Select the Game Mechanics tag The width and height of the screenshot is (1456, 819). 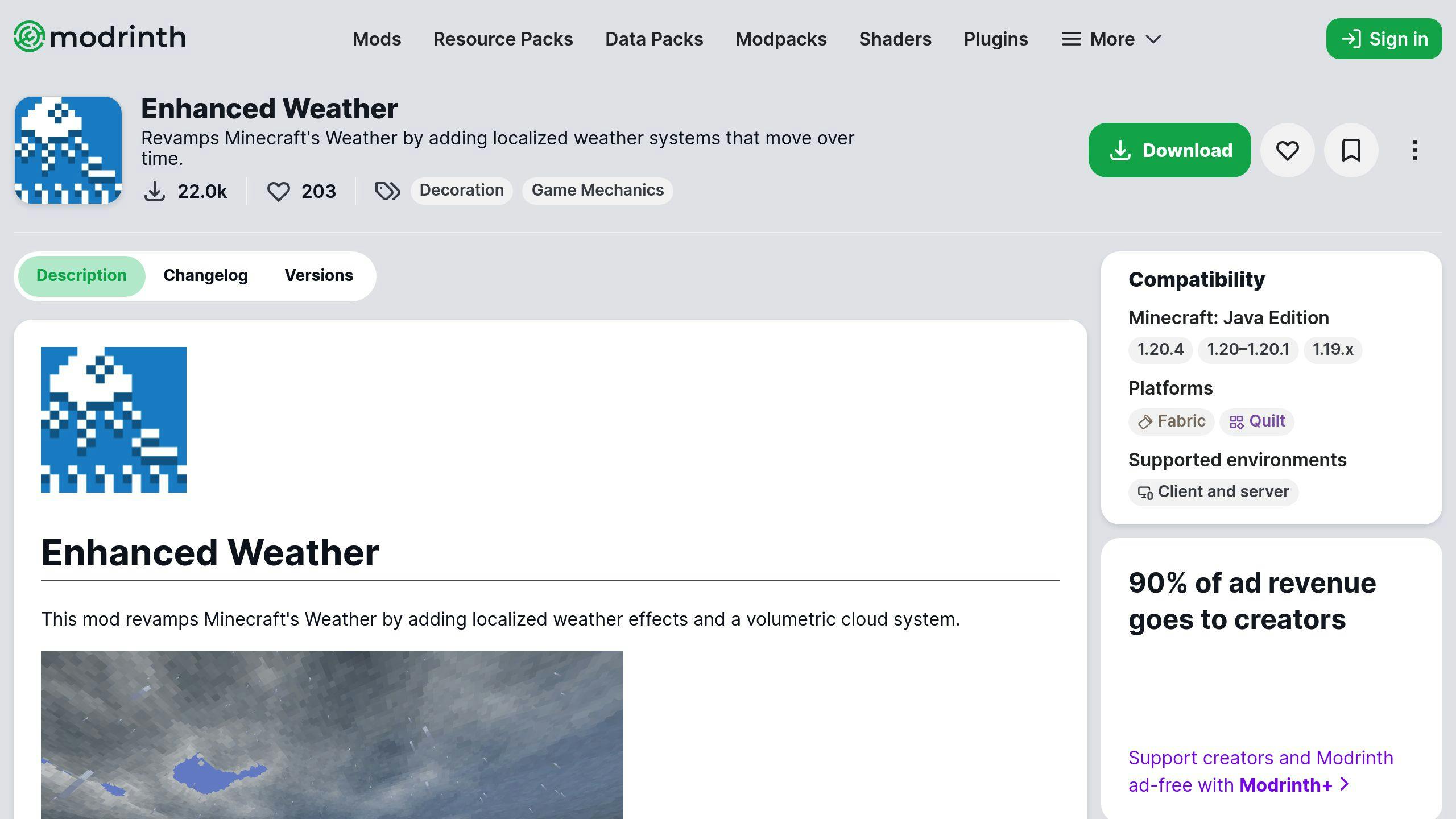(x=598, y=190)
